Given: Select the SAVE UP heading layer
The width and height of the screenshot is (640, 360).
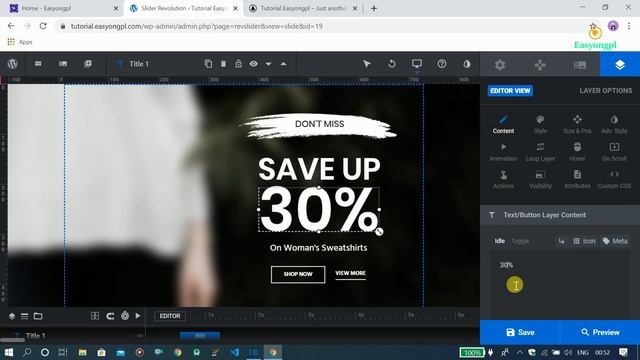Looking at the screenshot, I should pyautogui.click(x=319, y=169).
